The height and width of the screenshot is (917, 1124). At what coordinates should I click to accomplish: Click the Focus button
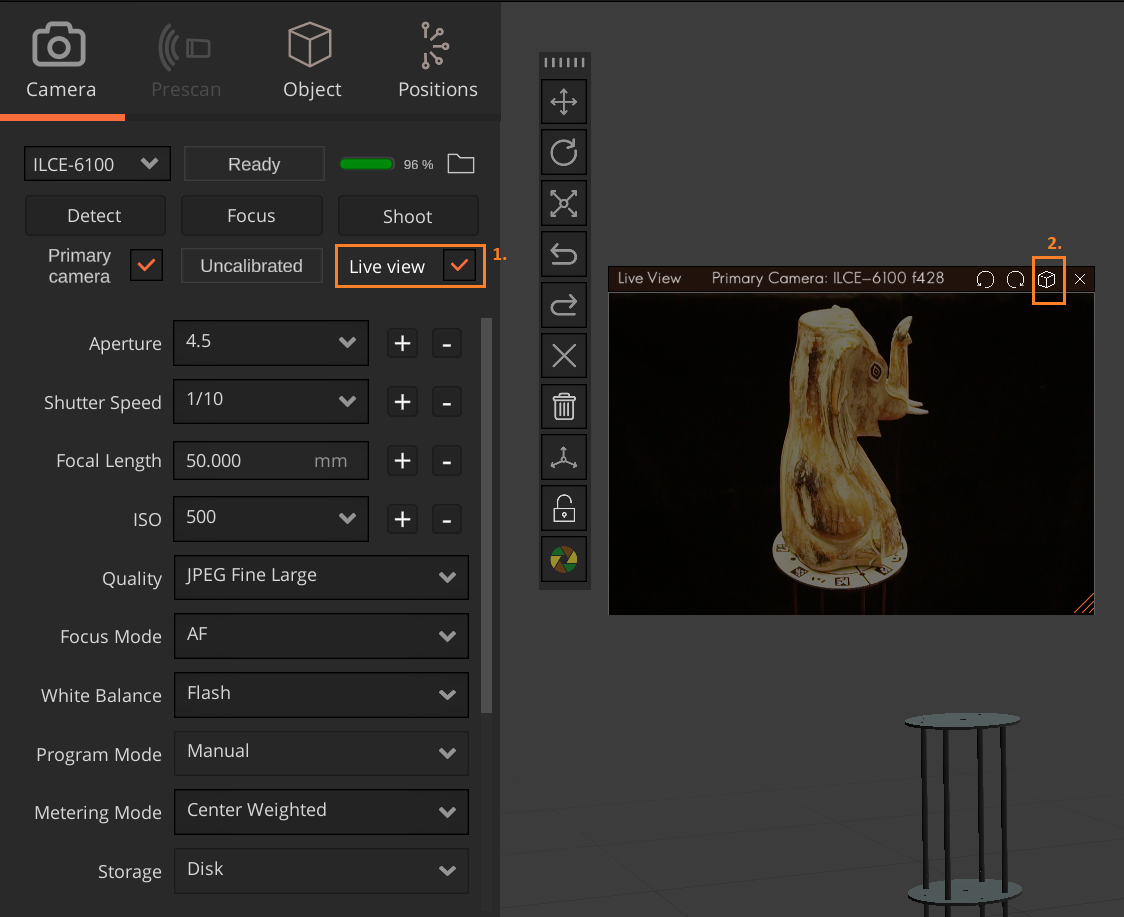[251, 216]
